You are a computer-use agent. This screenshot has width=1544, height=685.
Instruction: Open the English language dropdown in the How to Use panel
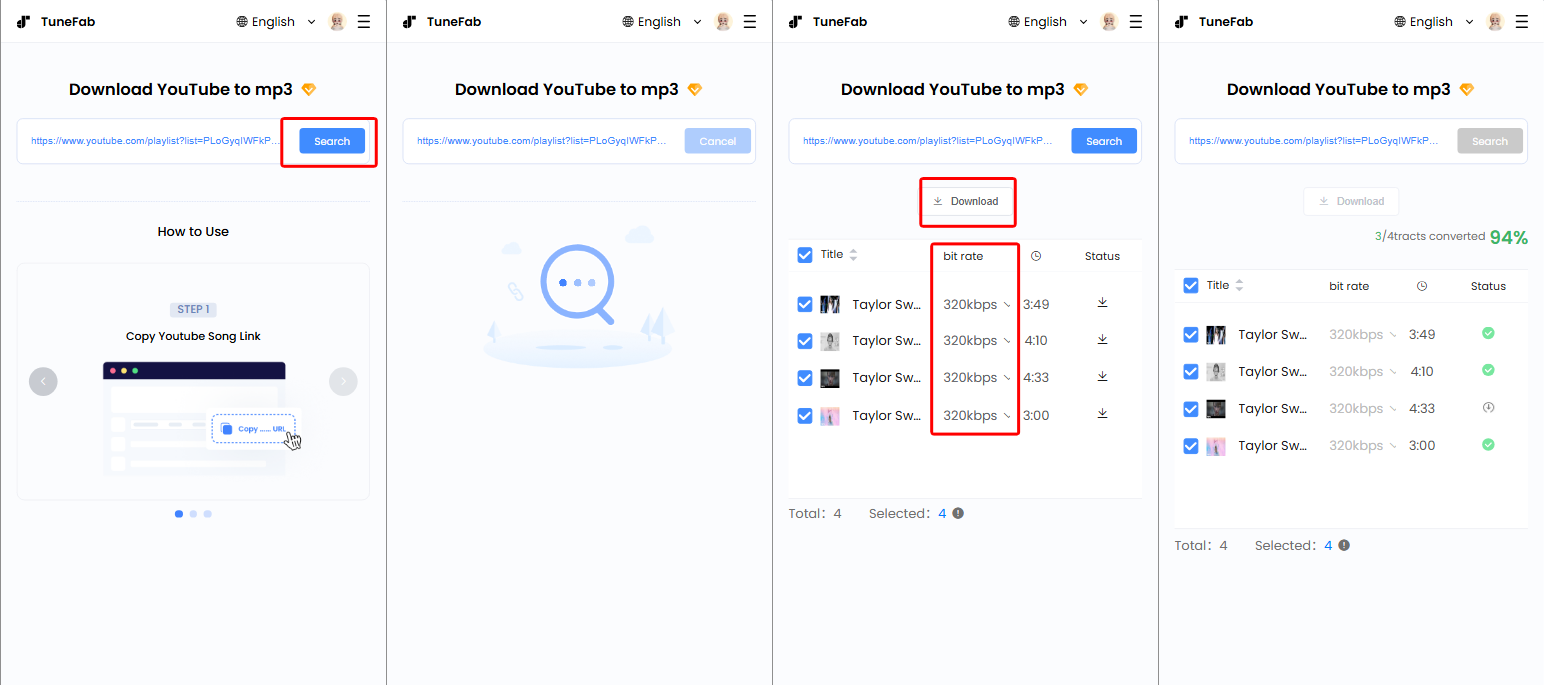[276, 21]
